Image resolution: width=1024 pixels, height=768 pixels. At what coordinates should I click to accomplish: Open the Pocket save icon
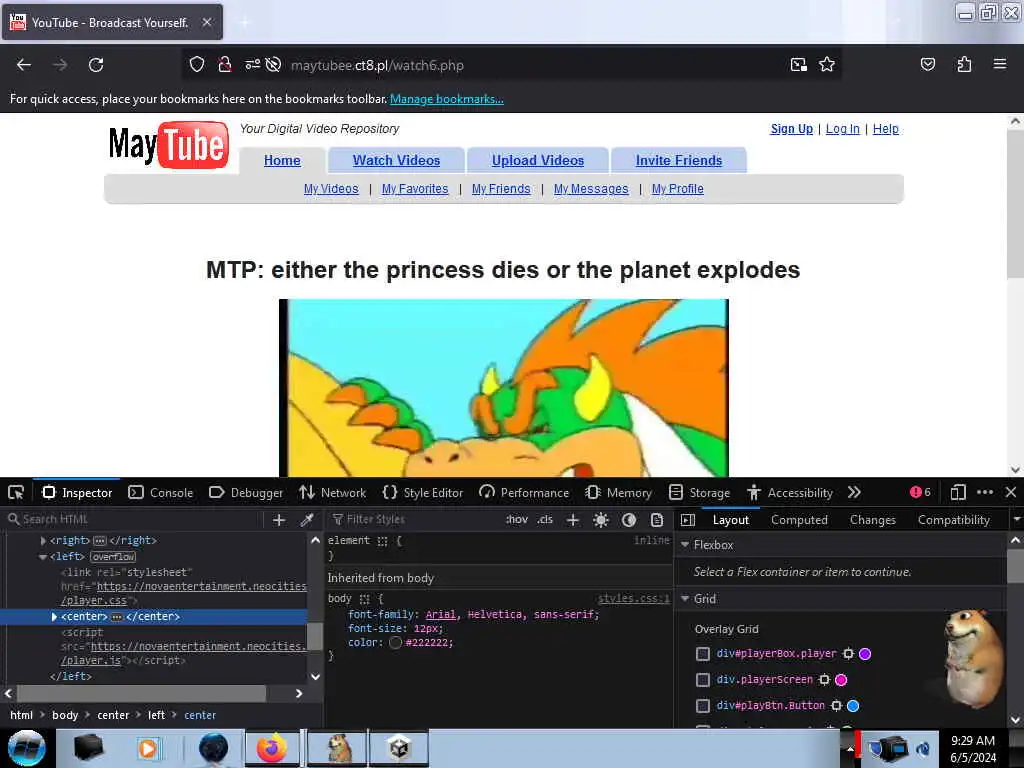coord(928,65)
